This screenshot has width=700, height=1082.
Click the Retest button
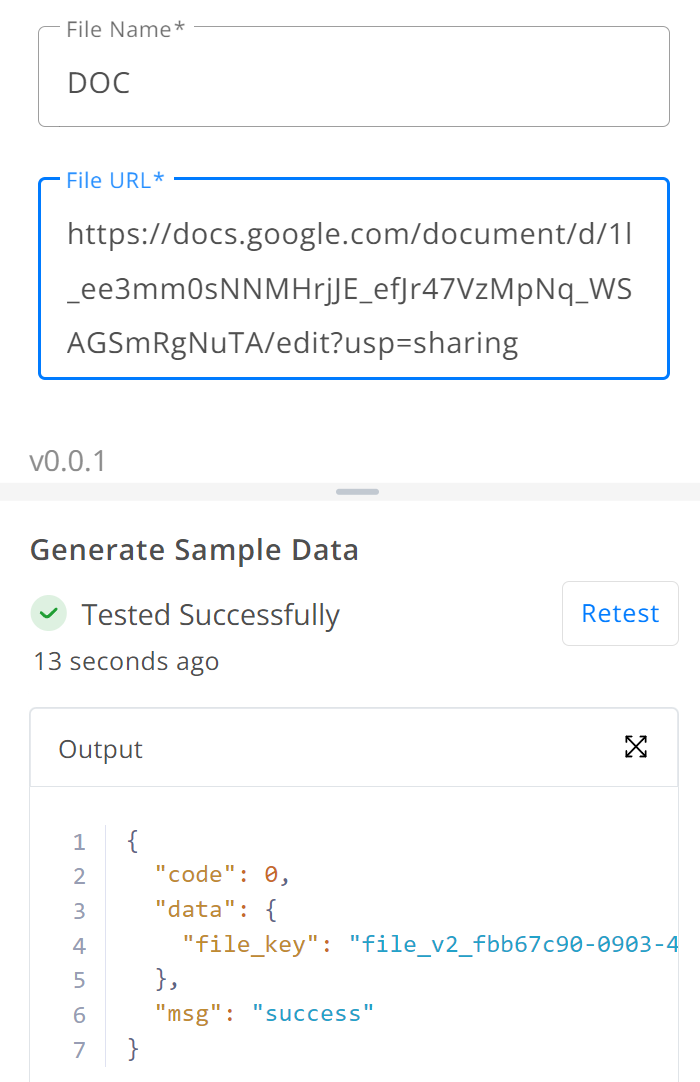(620, 613)
